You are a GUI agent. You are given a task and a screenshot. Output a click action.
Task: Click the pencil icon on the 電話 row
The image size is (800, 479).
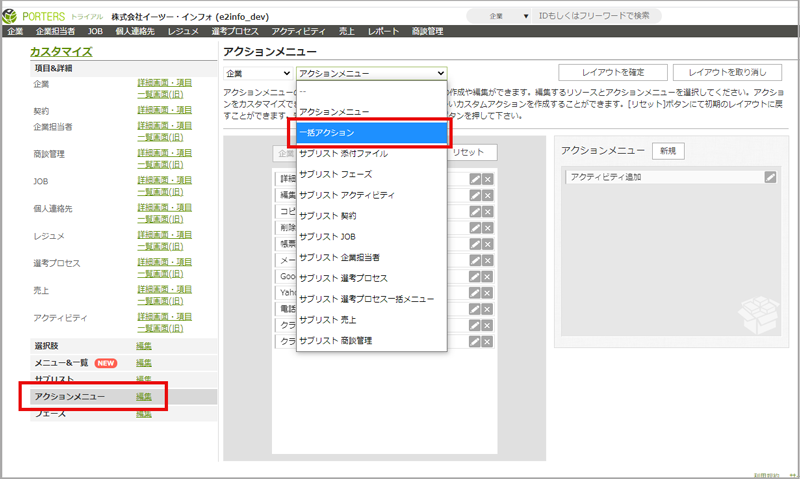[x=477, y=310]
